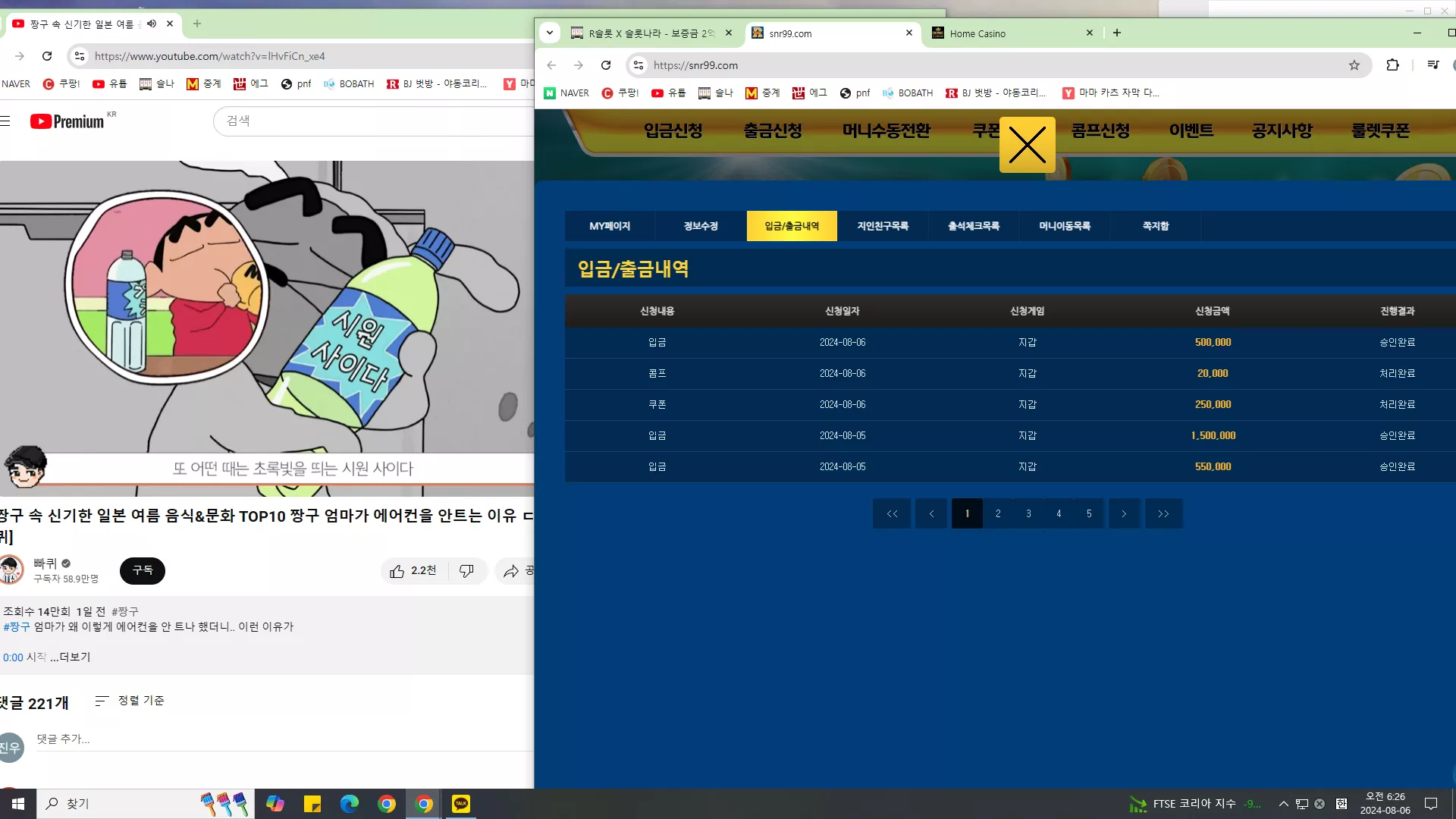Reload the YouTube page
Viewport: 1456px width, 819px height.
47,56
